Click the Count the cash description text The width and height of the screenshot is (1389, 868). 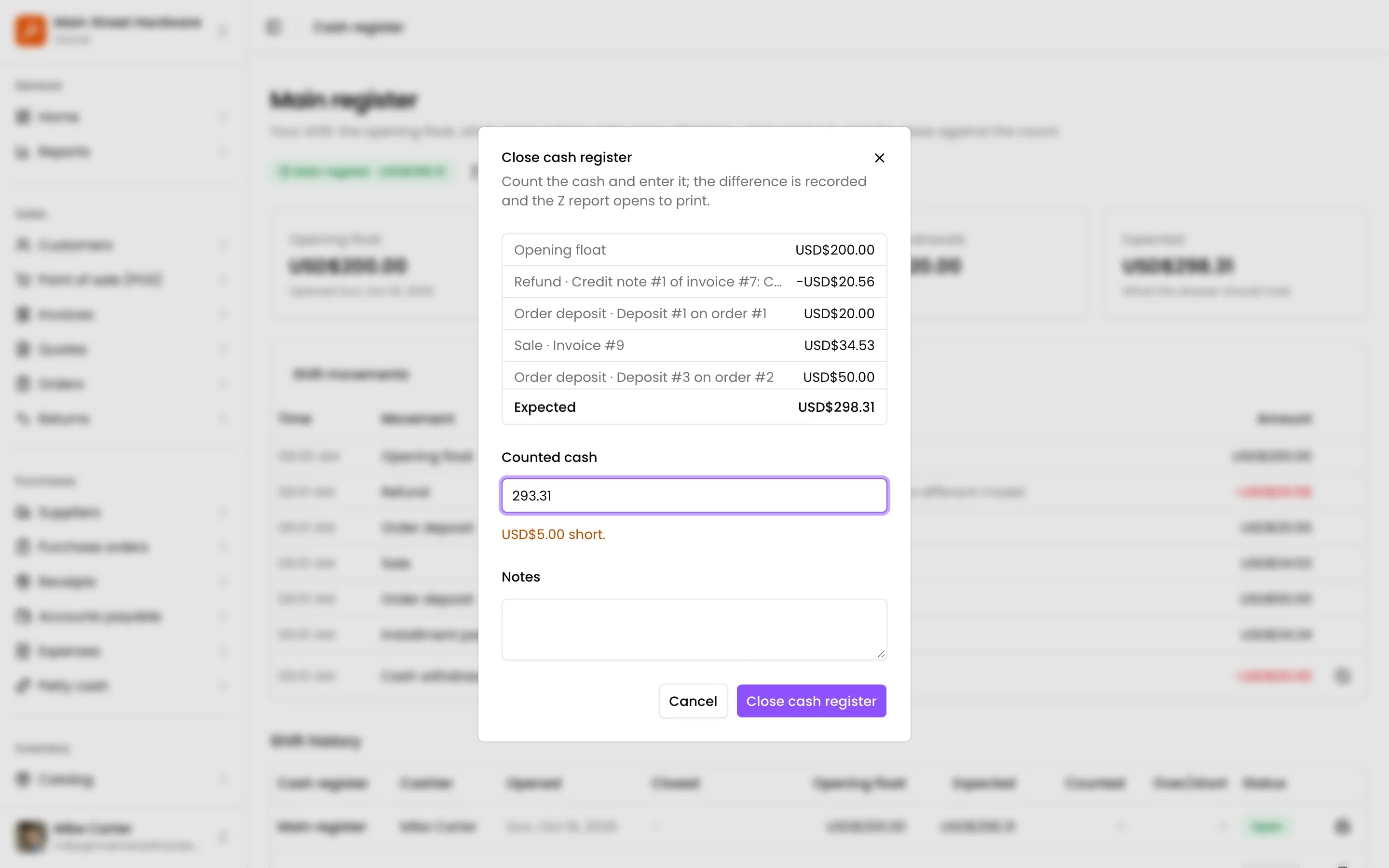(x=683, y=191)
